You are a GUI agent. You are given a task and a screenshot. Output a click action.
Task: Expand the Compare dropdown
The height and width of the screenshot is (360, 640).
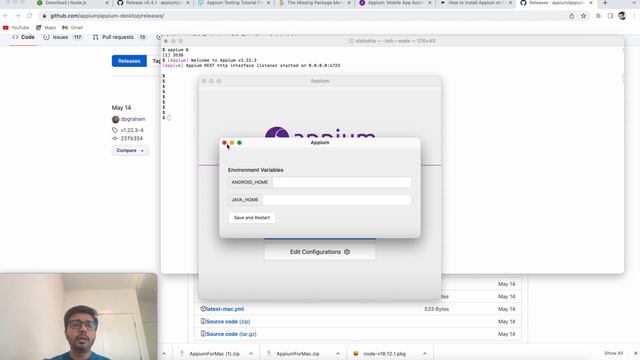tap(130, 151)
